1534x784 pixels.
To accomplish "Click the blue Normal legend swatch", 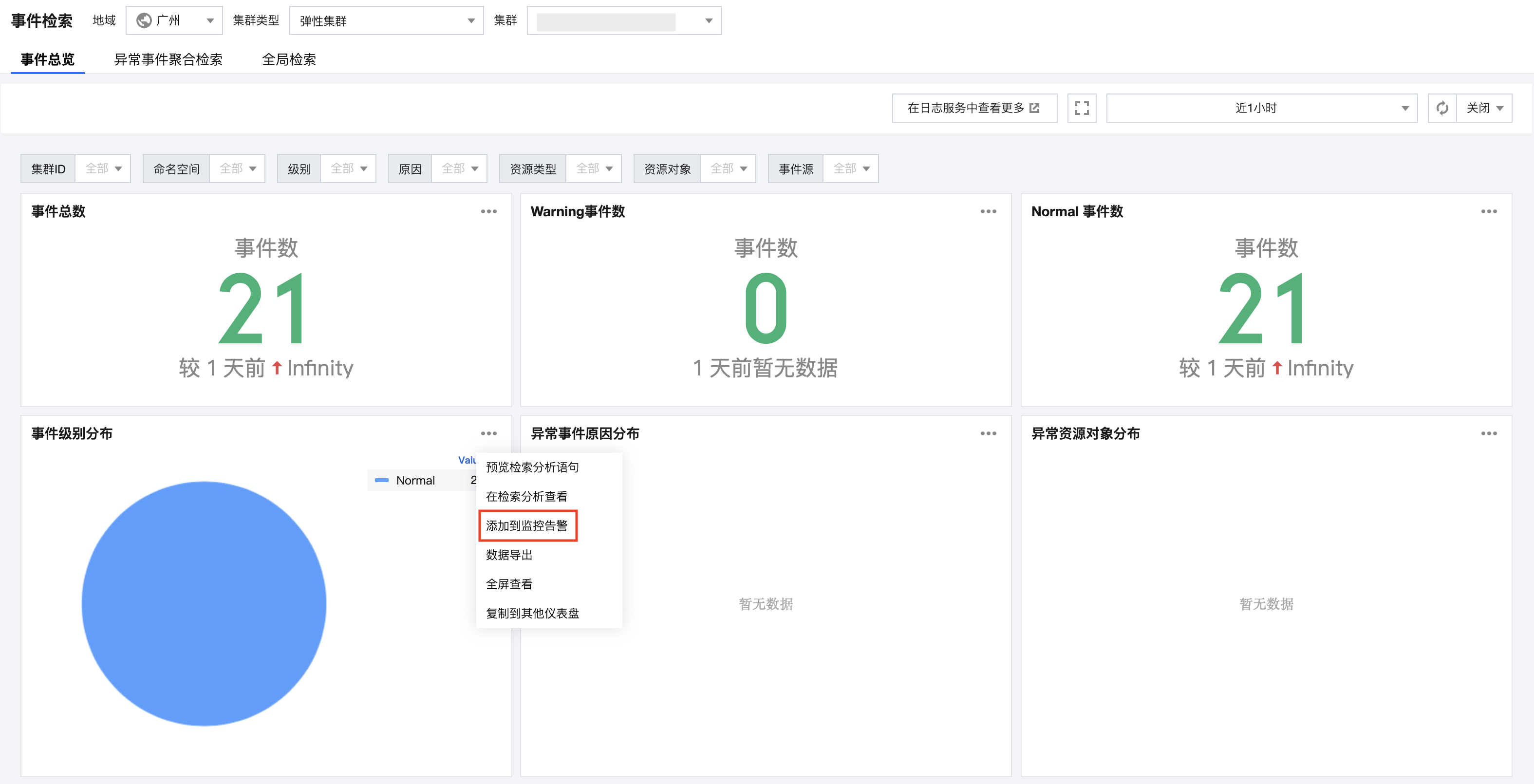I will point(382,481).
